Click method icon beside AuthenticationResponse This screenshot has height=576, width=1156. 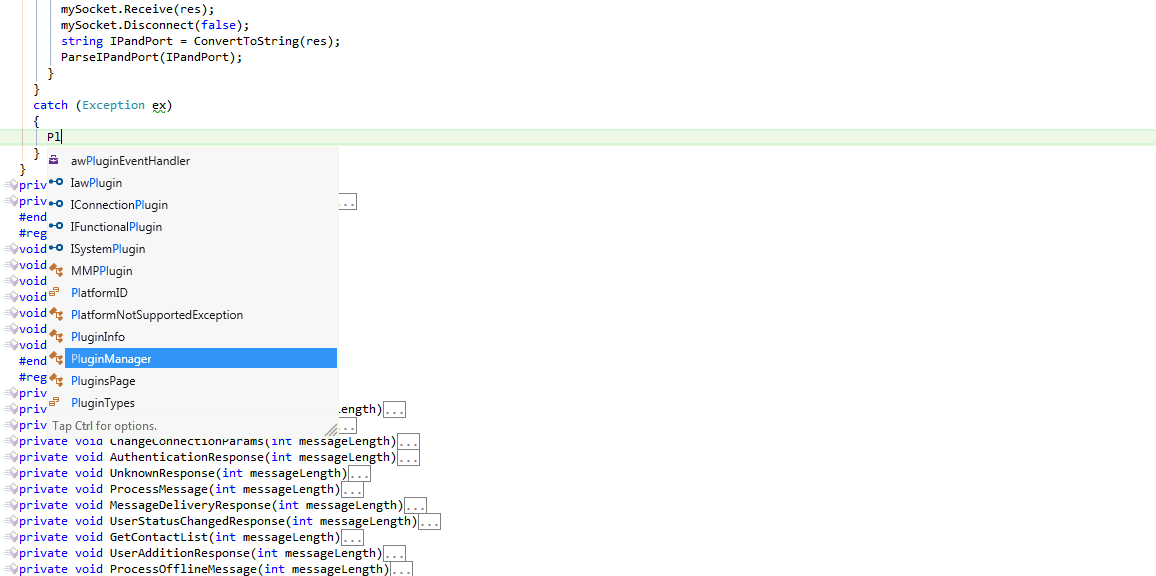10,457
